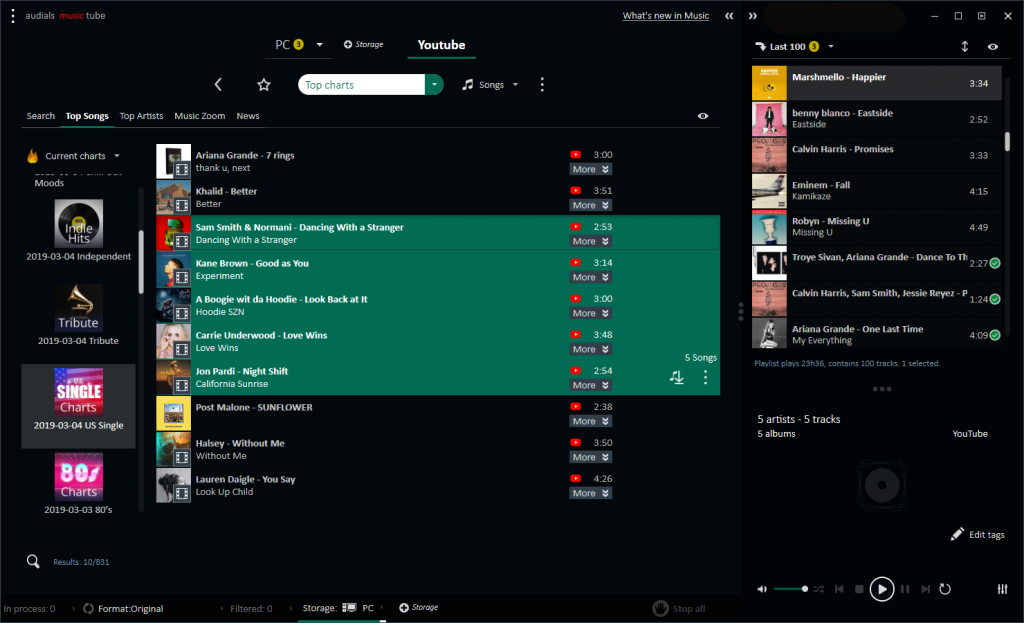Open the main menu three-dot icon

click(x=12, y=16)
